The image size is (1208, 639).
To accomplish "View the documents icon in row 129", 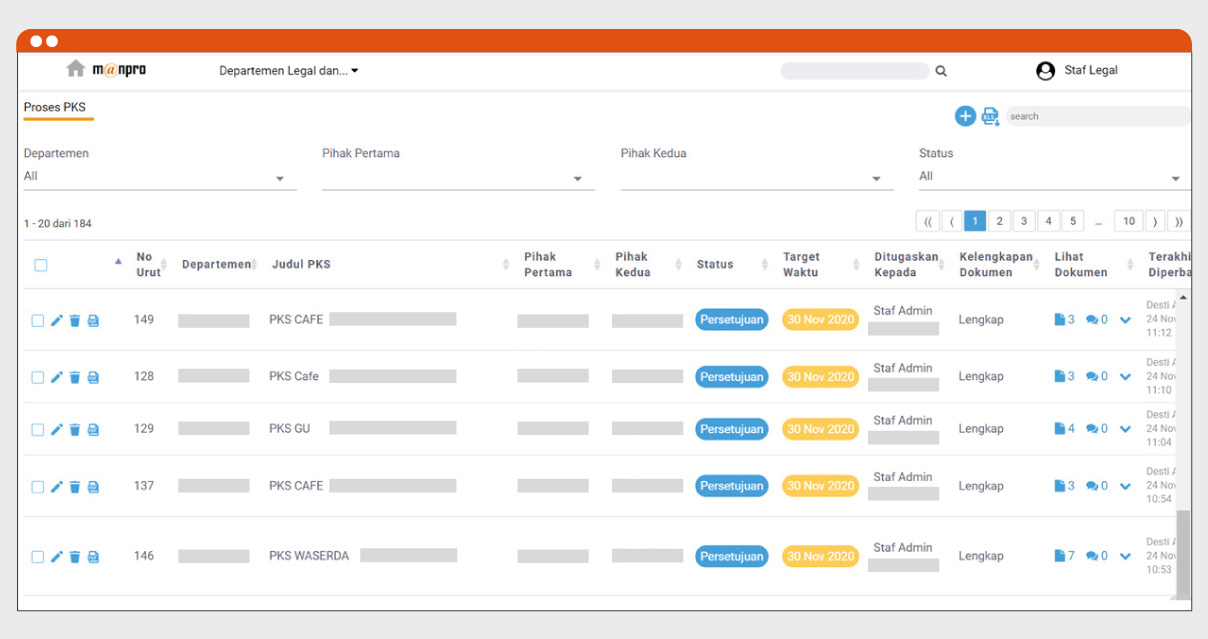I will [x=1060, y=429].
